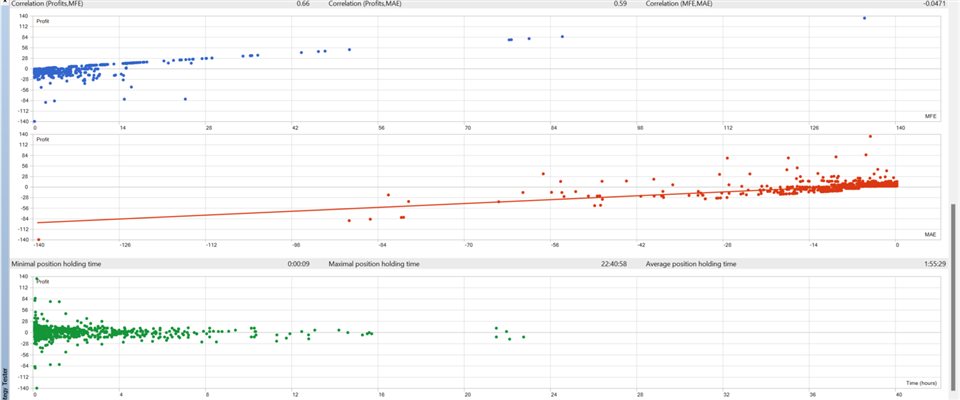The image size is (960, 400).
Task: Click the top green point at profit 140
Action: (x=37, y=279)
